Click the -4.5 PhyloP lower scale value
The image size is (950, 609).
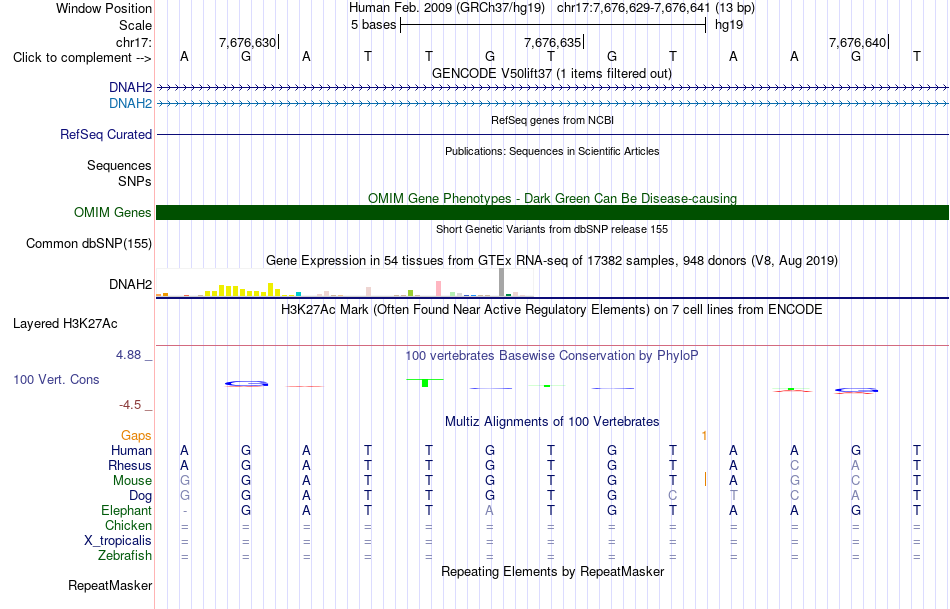pyautogui.click(x=130, y=405)
